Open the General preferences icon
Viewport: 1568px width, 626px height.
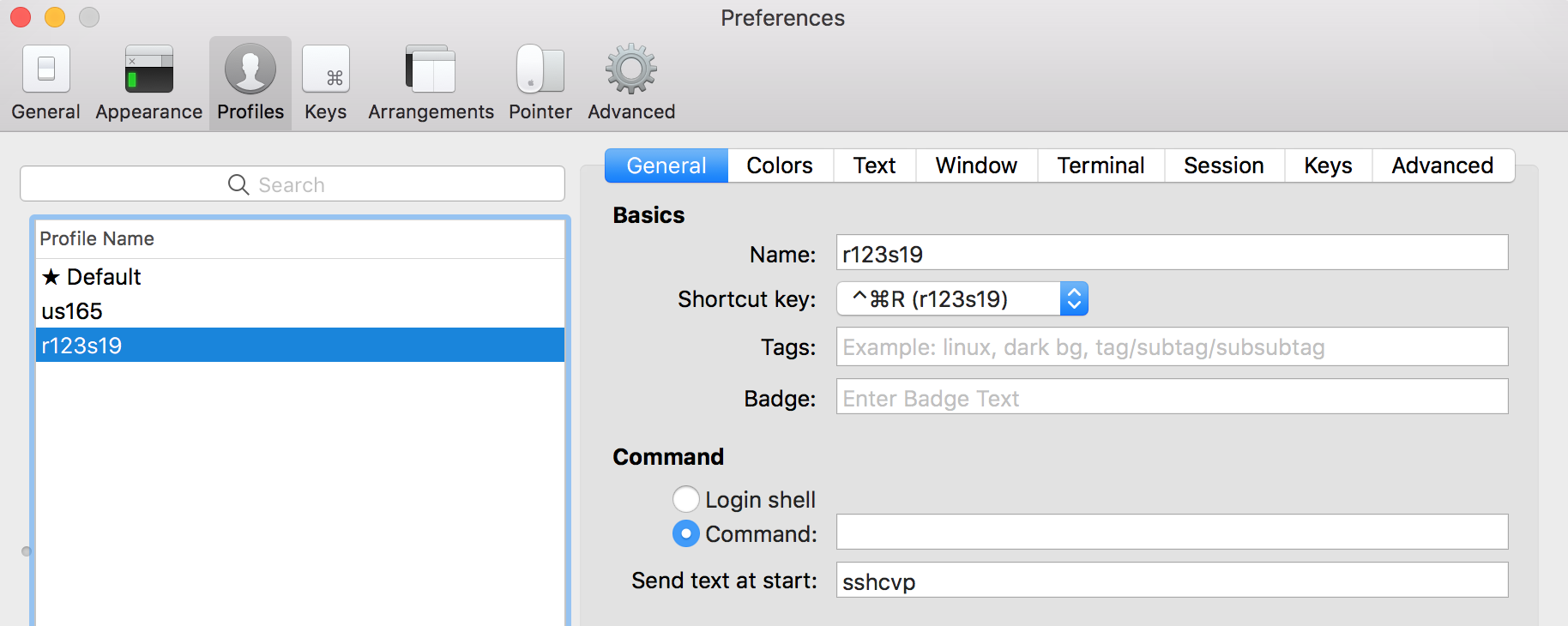click(46, 69)
